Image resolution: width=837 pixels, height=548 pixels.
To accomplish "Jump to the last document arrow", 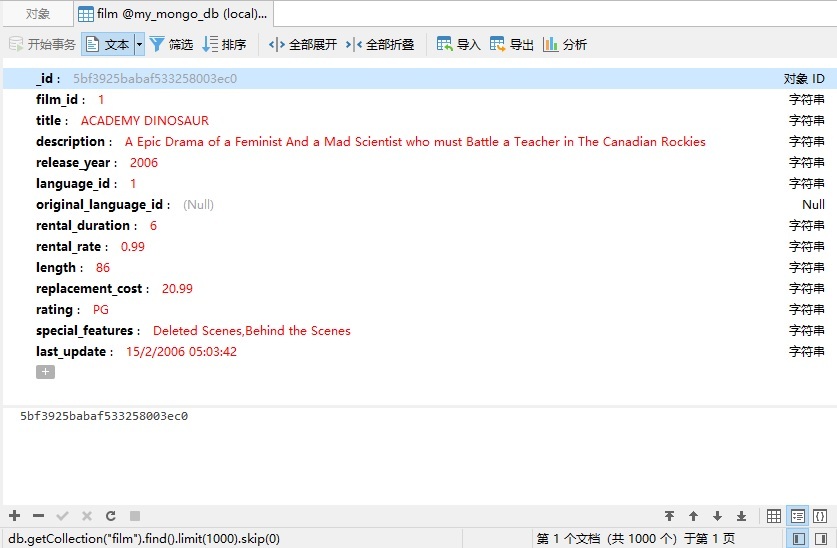I will tap(741, 515).
